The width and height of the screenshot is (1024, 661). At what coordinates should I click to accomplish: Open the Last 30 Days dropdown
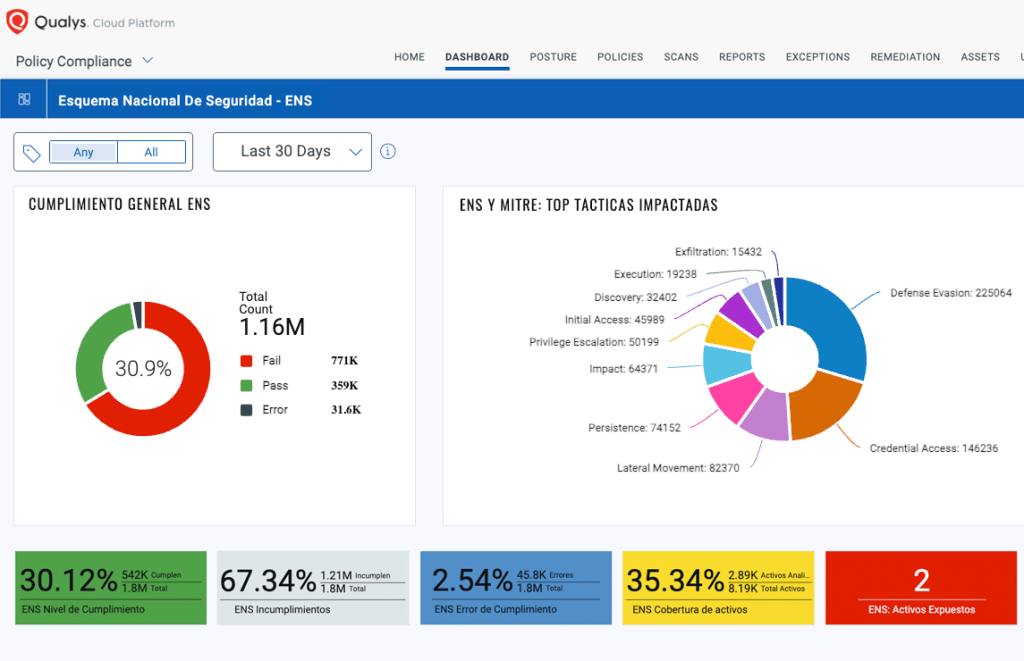point(292,152)
